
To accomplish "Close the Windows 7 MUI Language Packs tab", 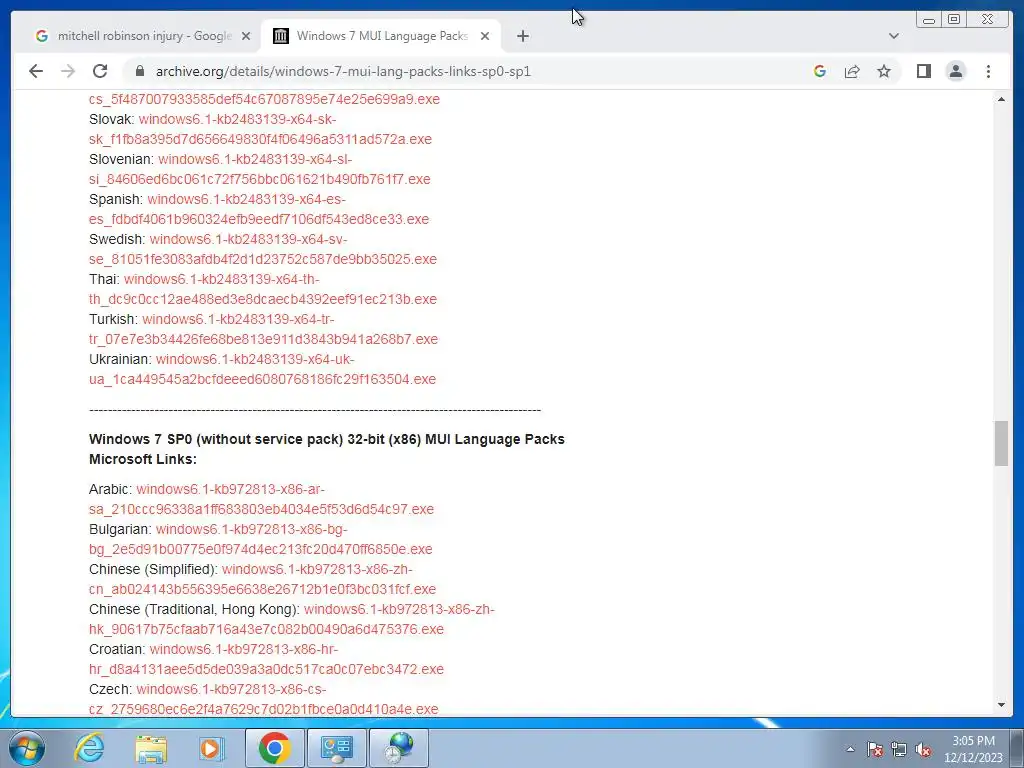I will (x=485, y=36).
